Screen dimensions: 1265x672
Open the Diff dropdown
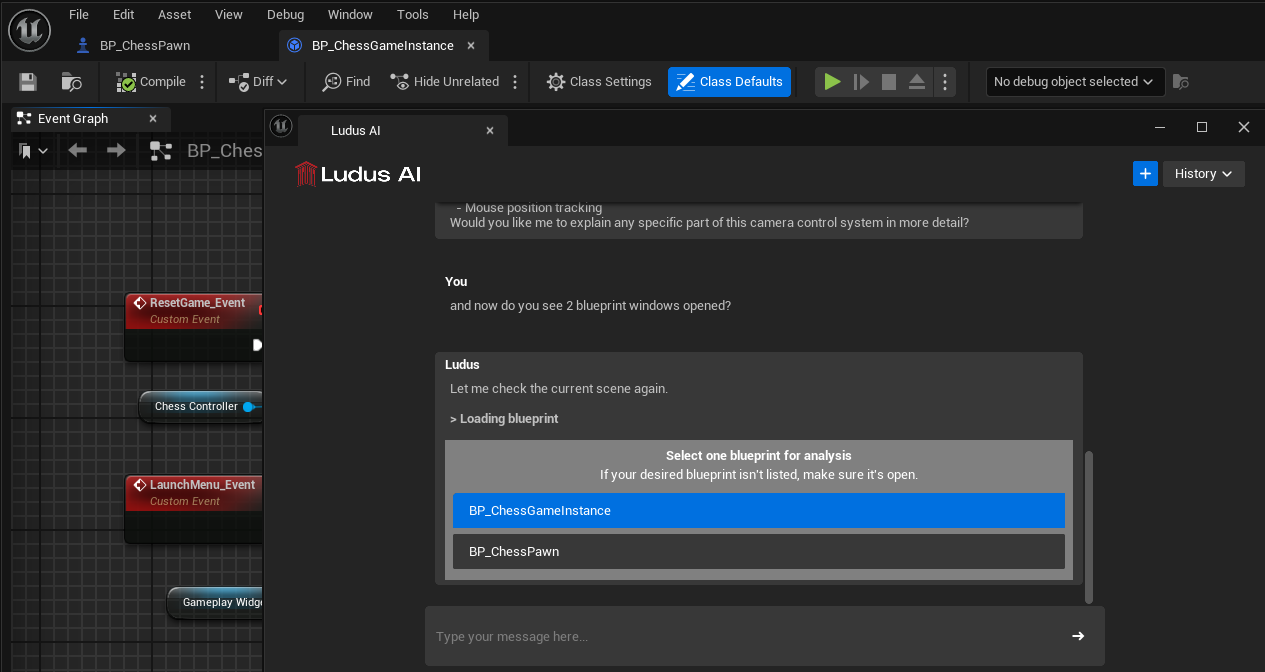pyautogui.click(x=258, y=82)
